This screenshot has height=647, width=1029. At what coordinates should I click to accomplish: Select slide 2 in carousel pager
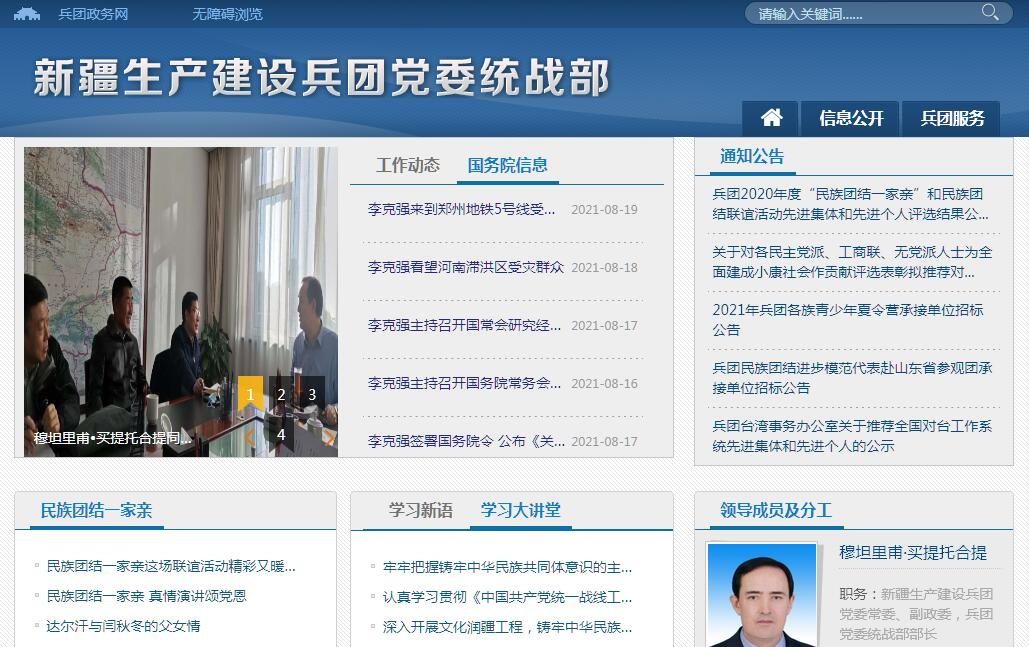(281, 394)
